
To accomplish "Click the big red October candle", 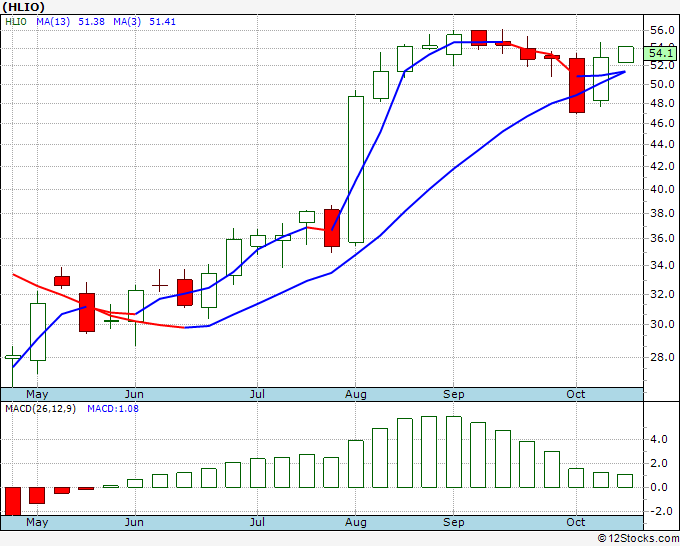I will click(x=577, y=85).
